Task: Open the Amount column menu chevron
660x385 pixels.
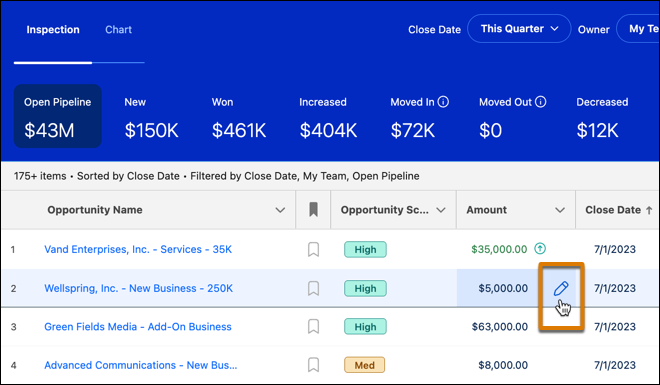Action: [560, 210]
